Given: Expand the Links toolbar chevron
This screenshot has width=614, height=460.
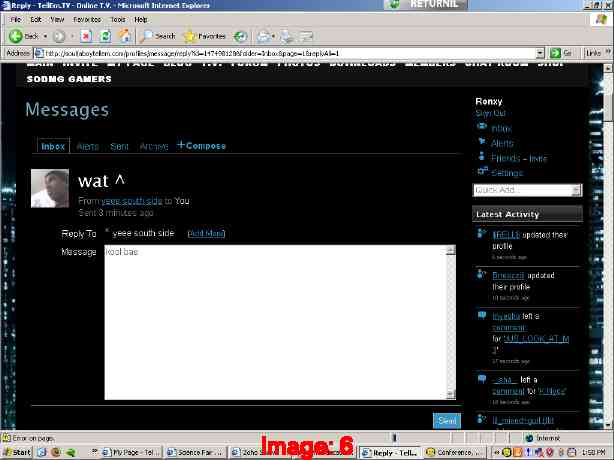Looking at the screenshot, I should (608, 52).
